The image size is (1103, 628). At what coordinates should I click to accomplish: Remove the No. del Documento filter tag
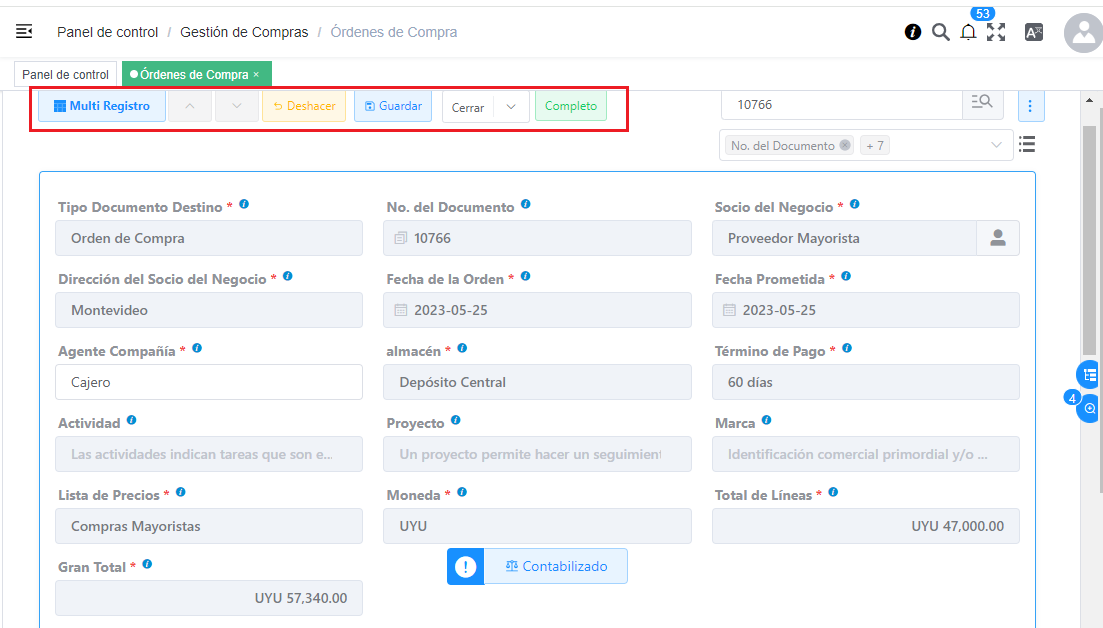(x=845, y=145)
